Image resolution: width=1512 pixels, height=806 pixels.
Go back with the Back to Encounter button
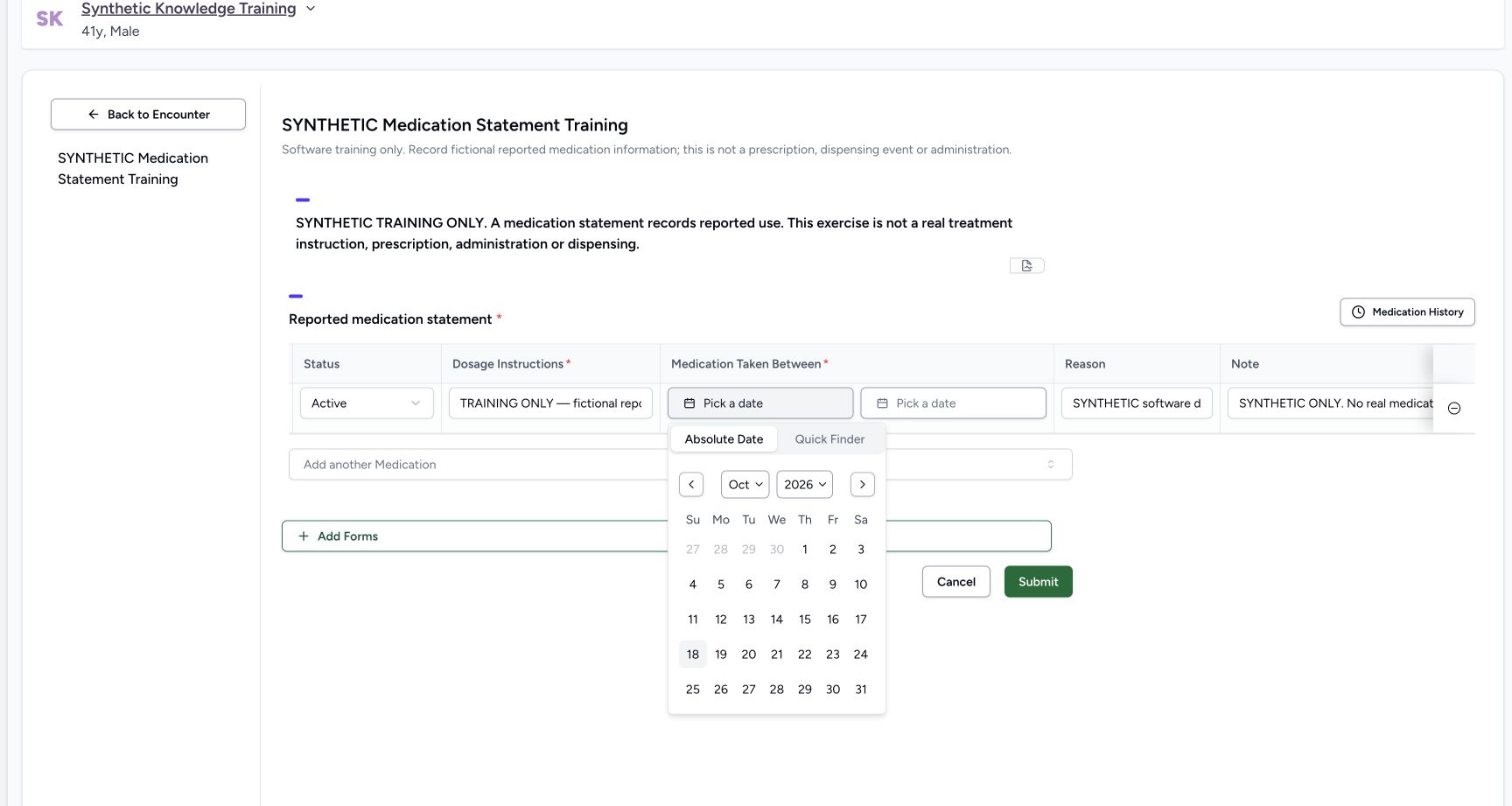tap(148, 115)
